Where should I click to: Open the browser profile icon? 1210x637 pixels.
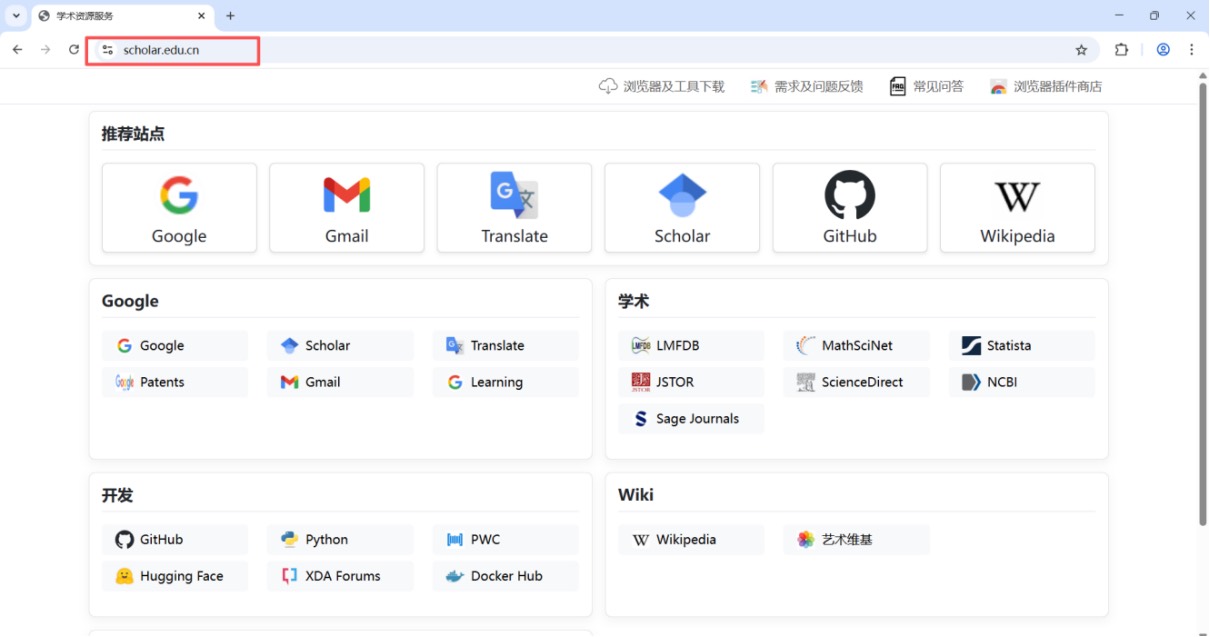tap(1163, 50)
